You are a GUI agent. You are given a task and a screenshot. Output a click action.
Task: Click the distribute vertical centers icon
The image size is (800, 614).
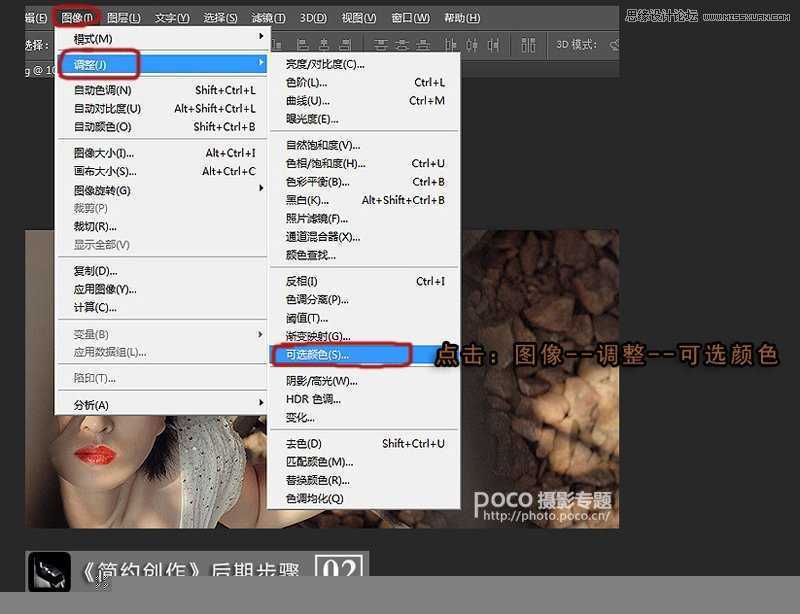[x=472, y=42]
